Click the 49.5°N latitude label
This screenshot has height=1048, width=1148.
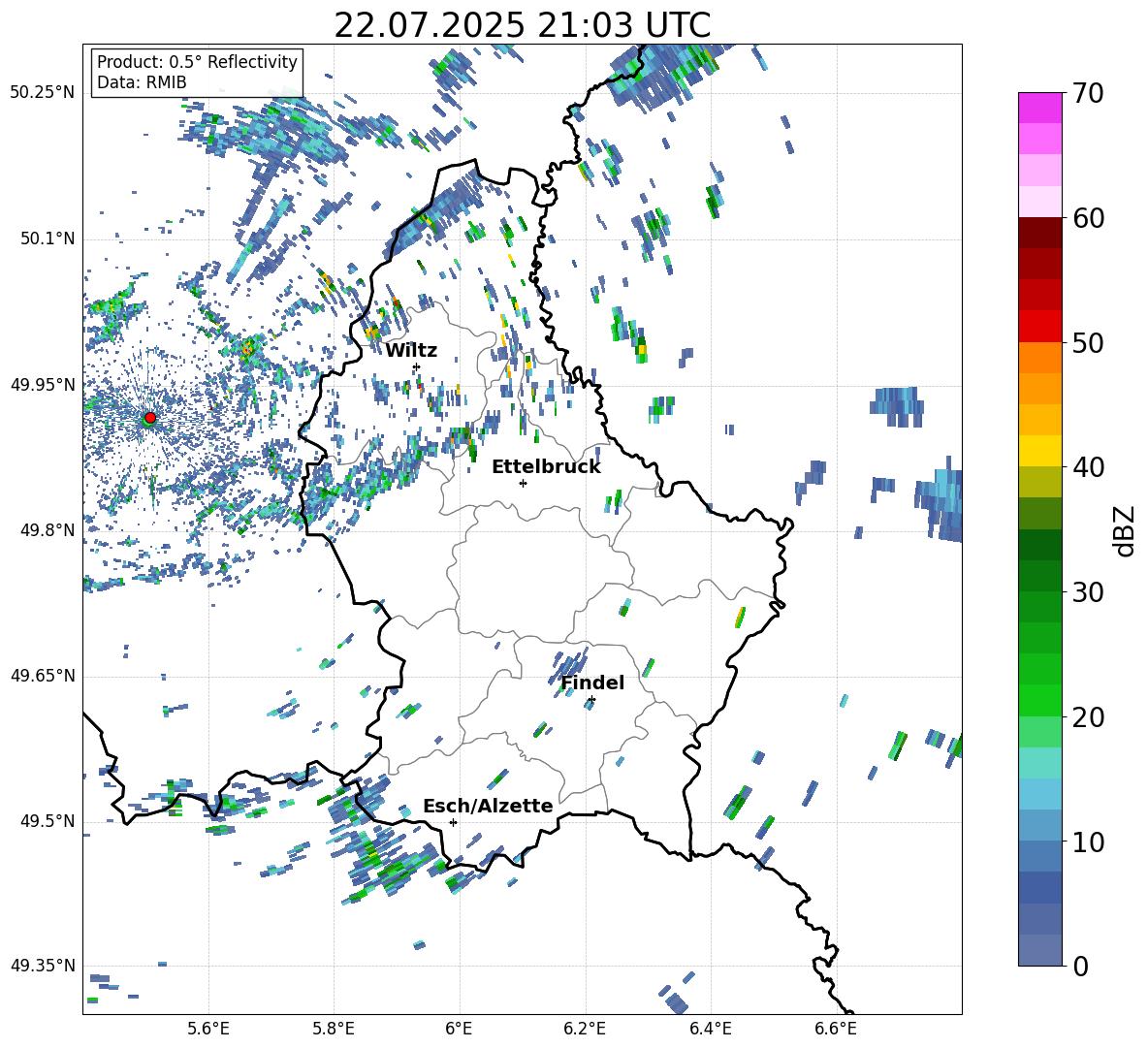point(47,821)
